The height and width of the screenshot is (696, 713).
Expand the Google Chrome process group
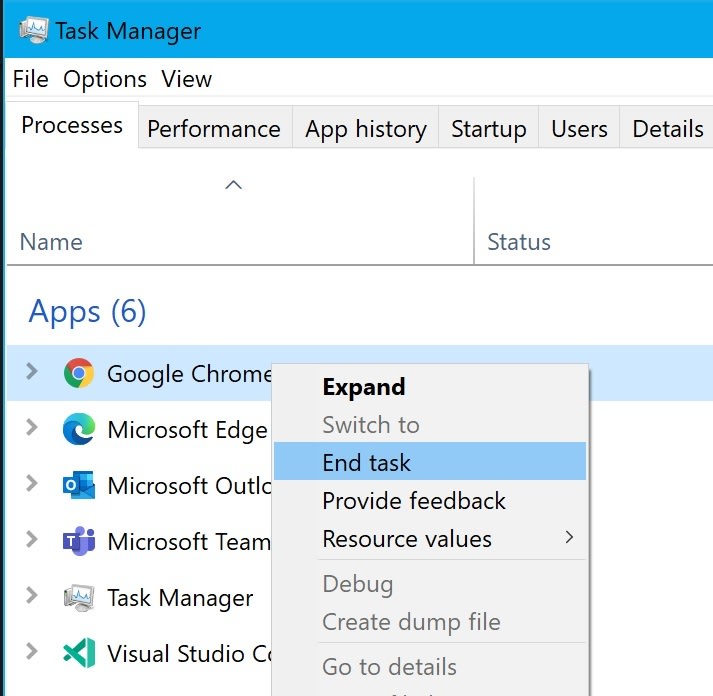tap(31, 371)
